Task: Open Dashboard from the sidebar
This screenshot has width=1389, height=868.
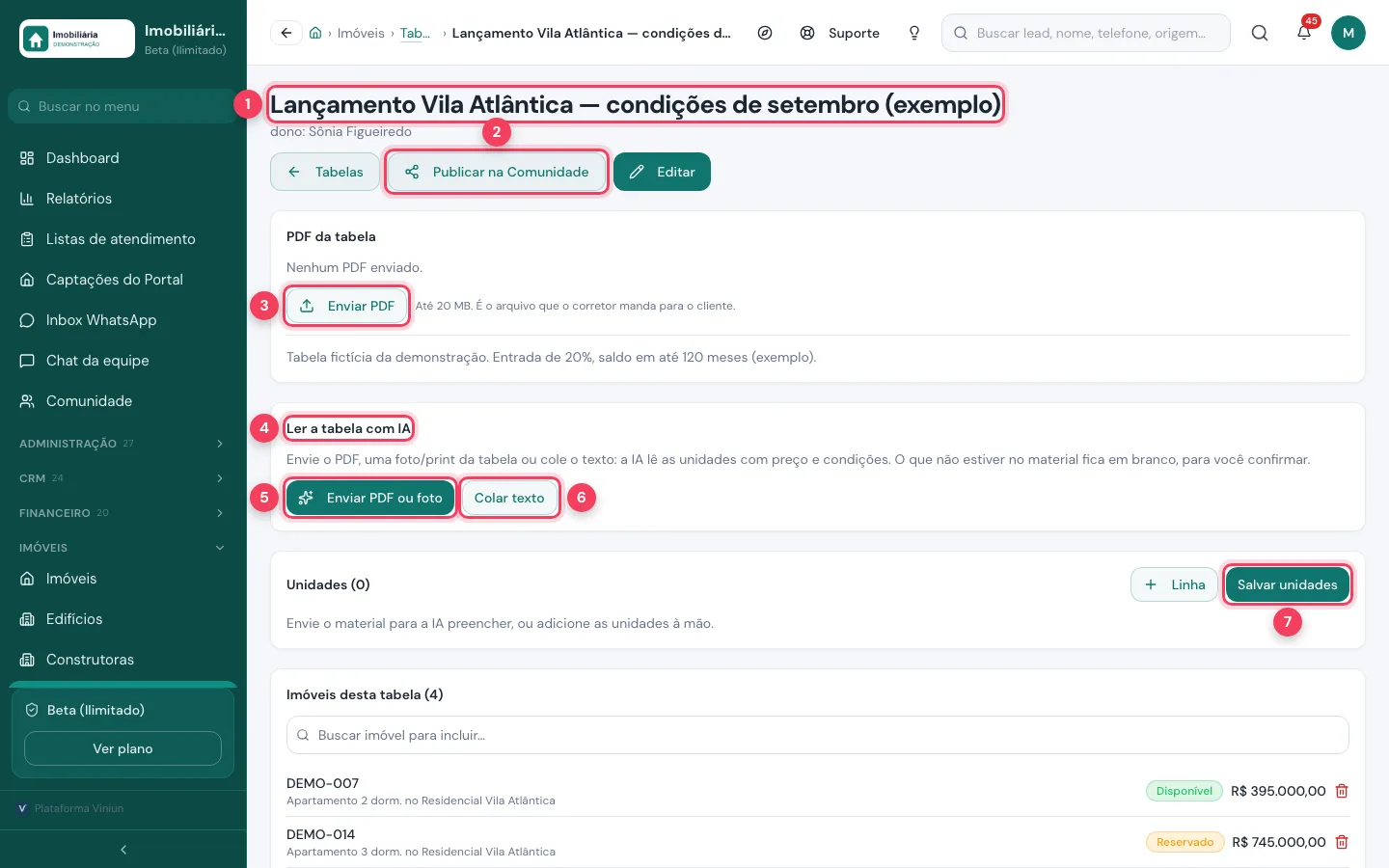Action: tap(123, 158)
